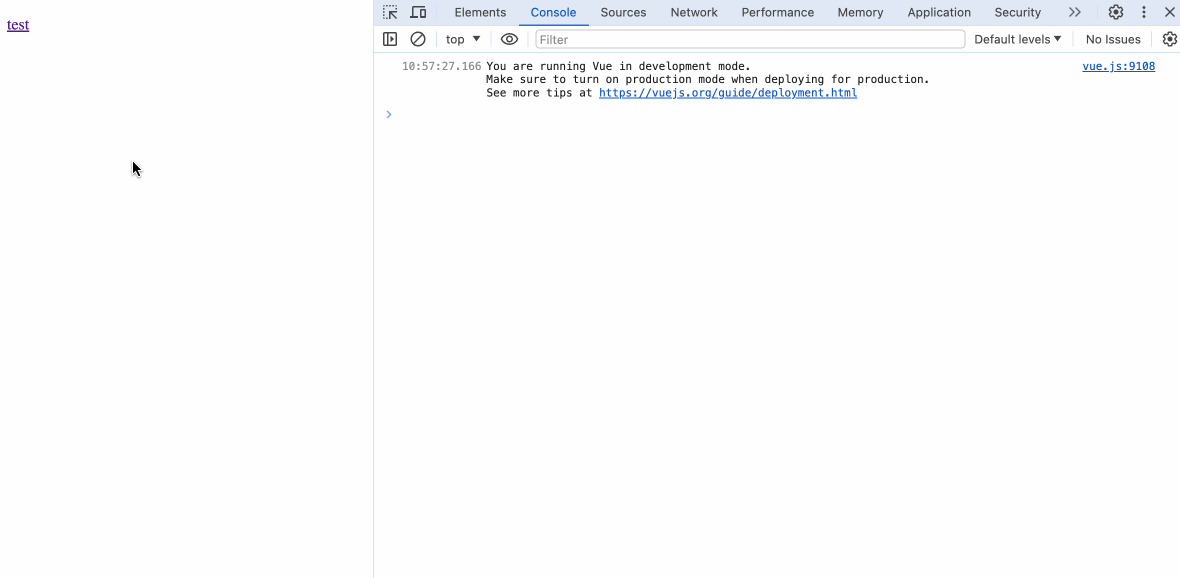Focus the console Filter input field
The height and width of the screenshot is (578, 1180).
click(750, 39)
